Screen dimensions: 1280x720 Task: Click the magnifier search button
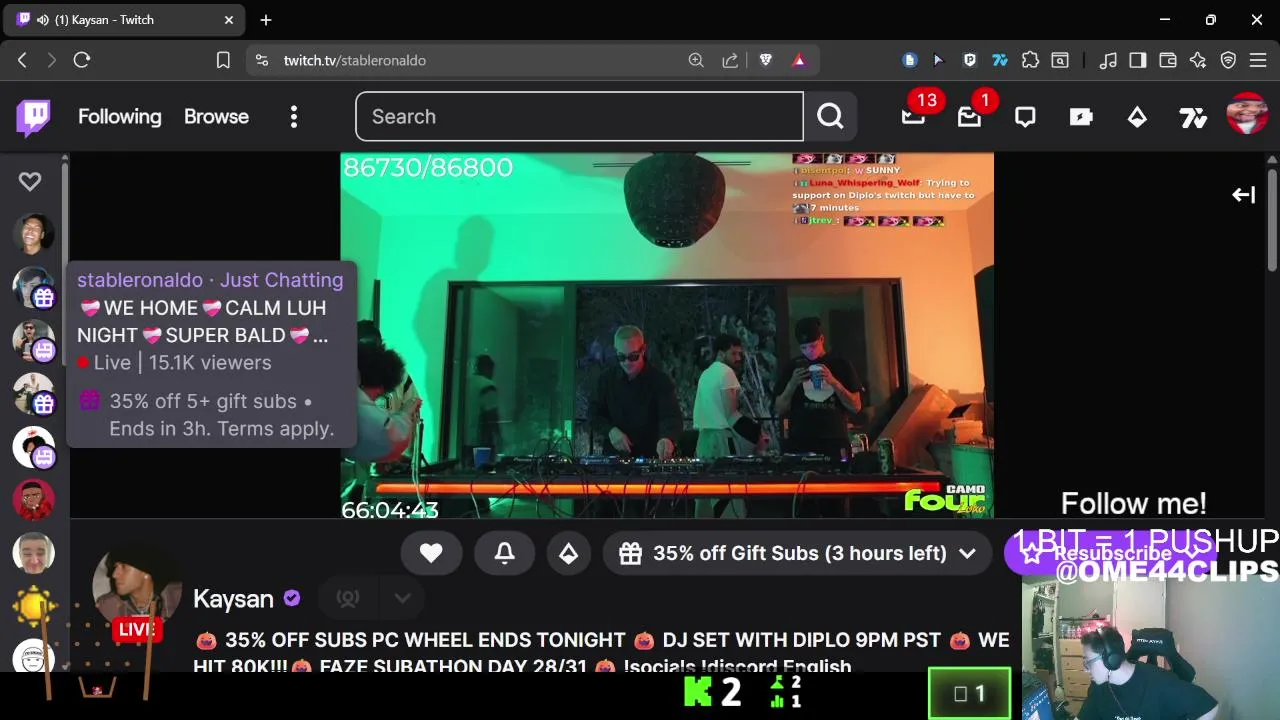pos(830,117)
